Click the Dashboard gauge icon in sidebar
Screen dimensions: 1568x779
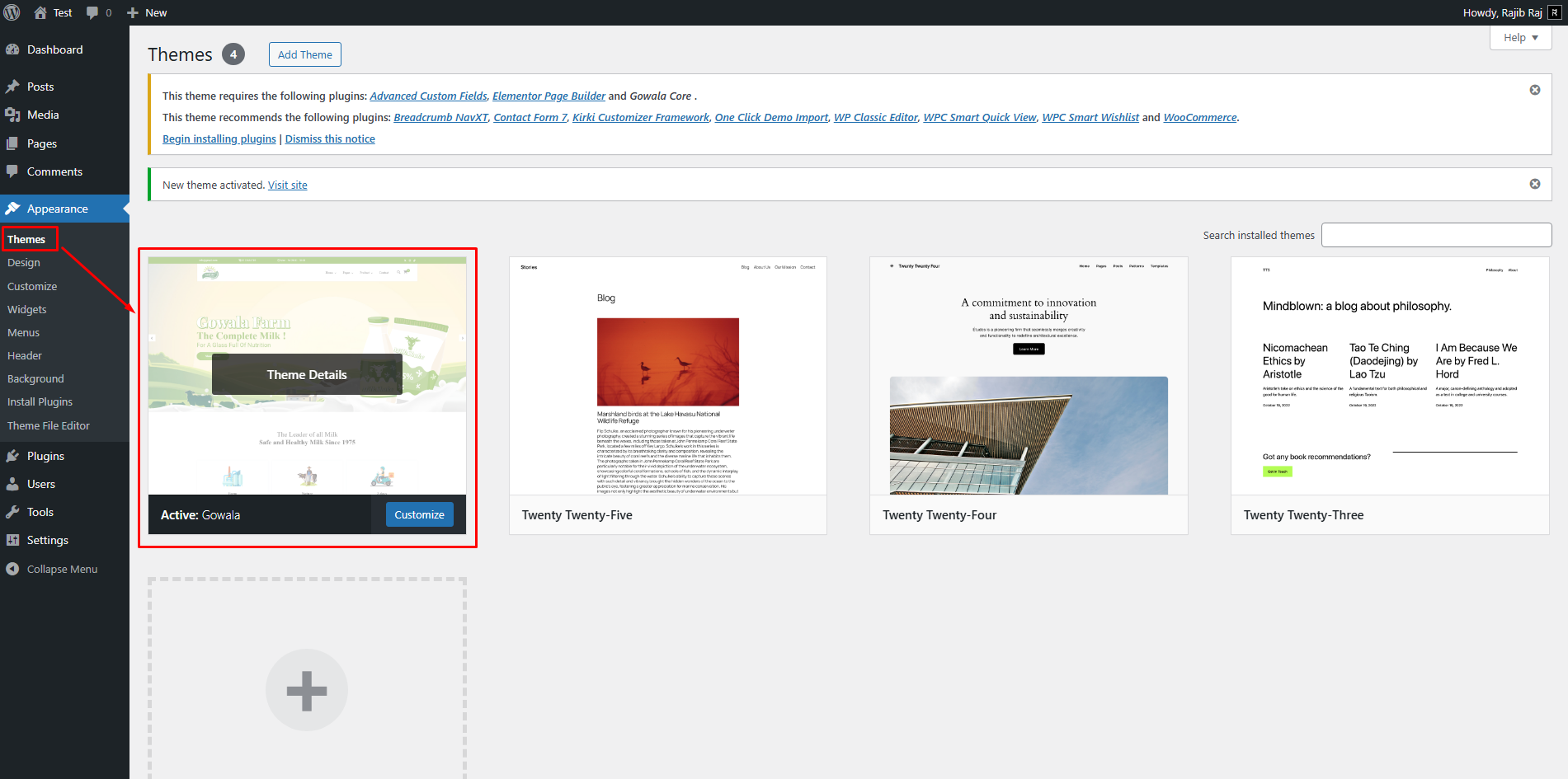point(12,49)
